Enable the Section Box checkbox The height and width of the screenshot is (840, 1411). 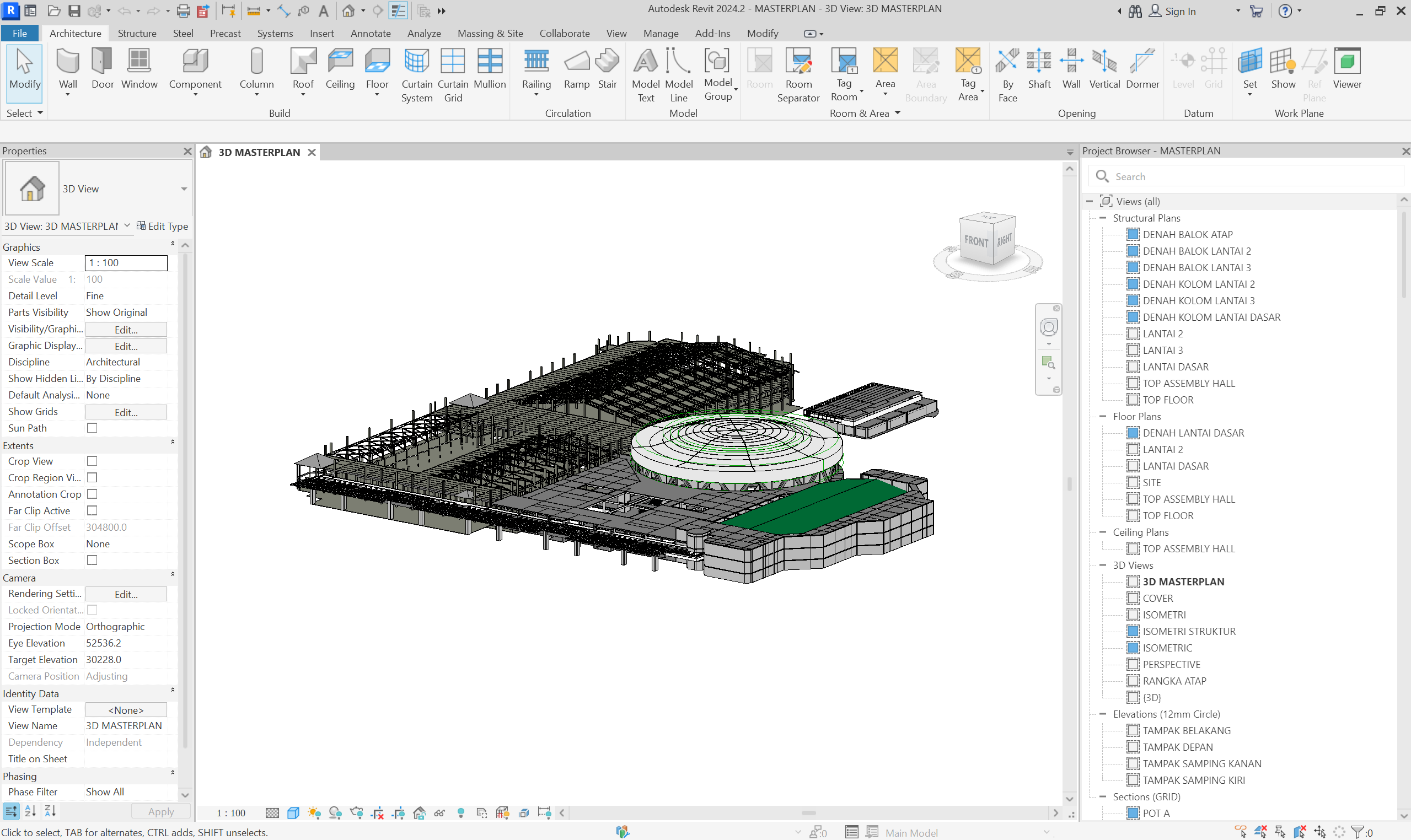(92, 560)
